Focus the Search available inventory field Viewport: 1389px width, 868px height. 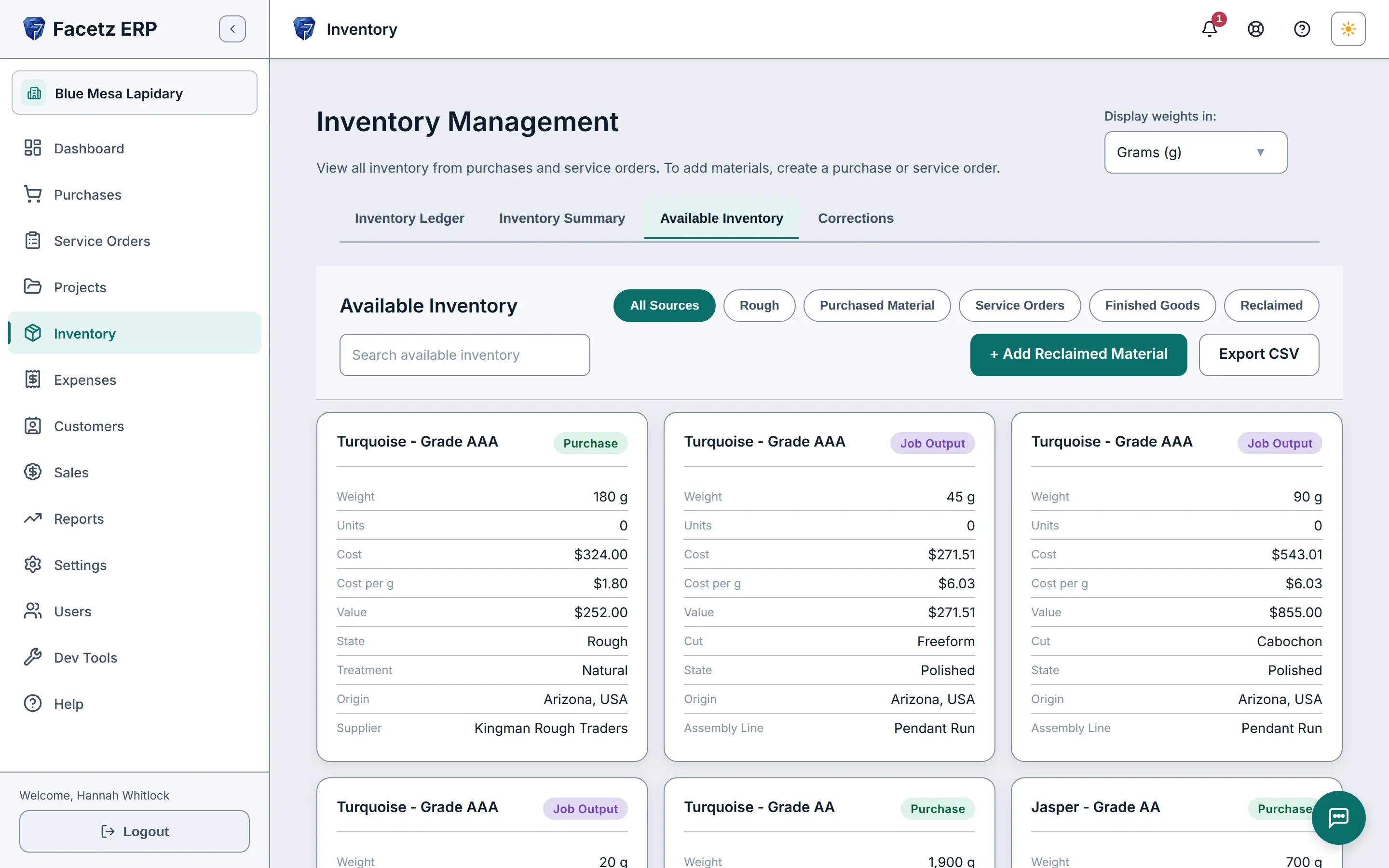[464, 355]
